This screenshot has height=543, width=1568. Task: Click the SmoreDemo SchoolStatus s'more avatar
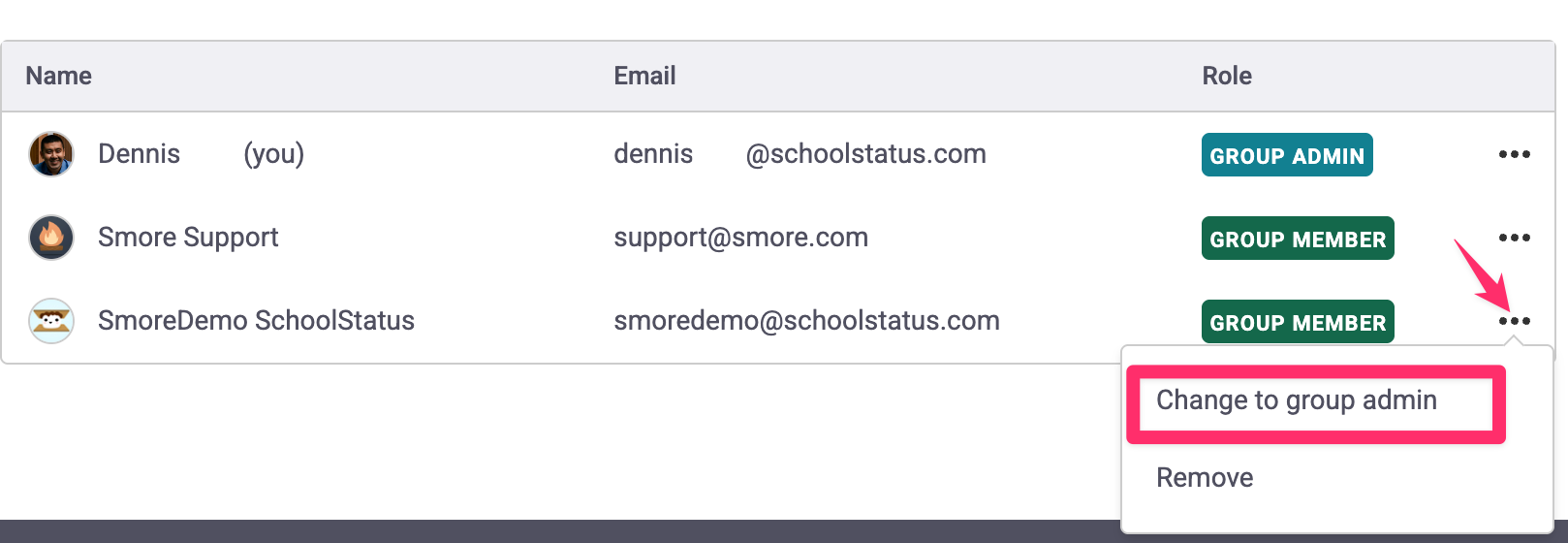coord(51,321)
